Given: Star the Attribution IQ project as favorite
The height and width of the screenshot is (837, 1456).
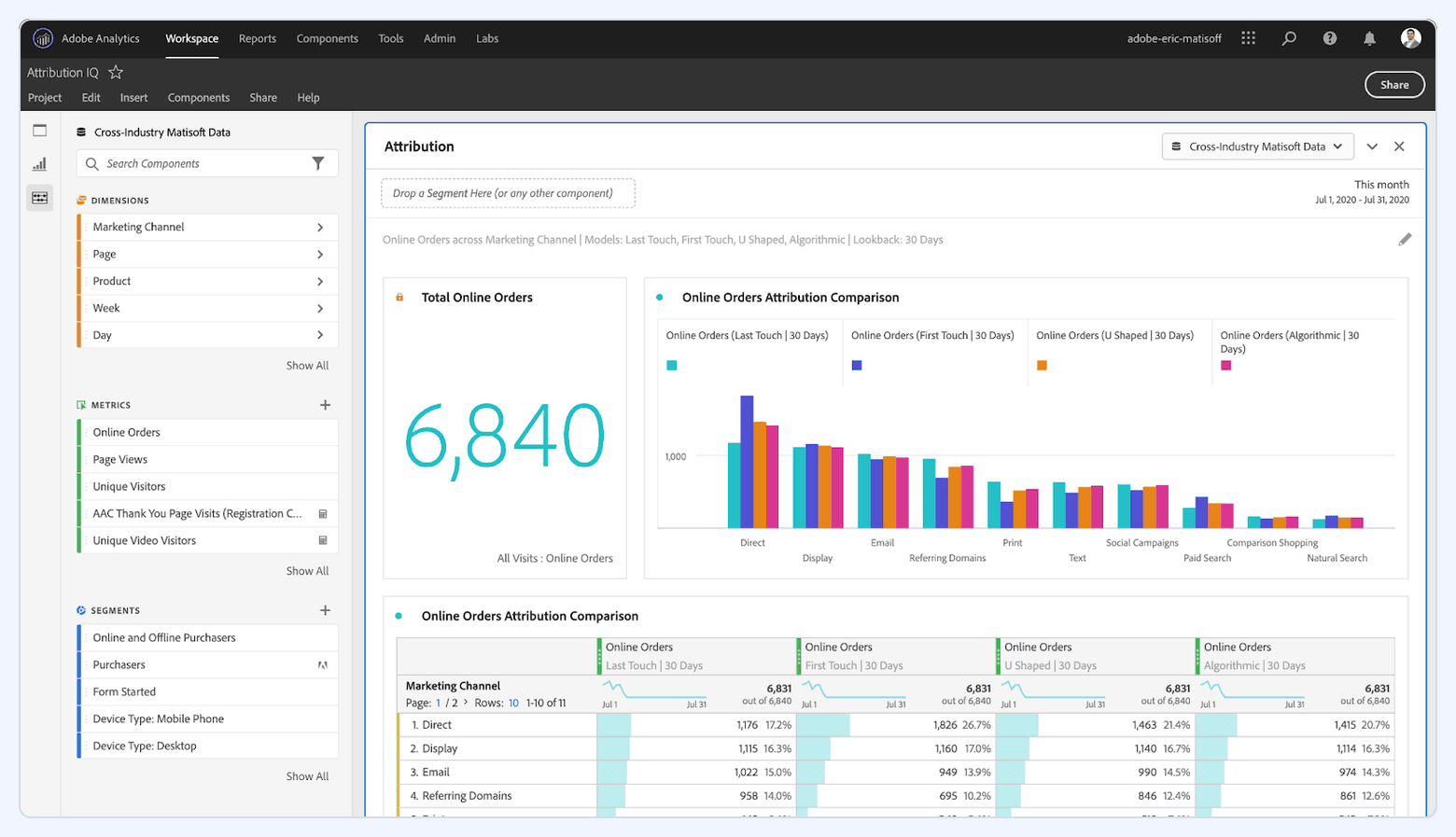Looking at the screenshot, I should 116,72.
